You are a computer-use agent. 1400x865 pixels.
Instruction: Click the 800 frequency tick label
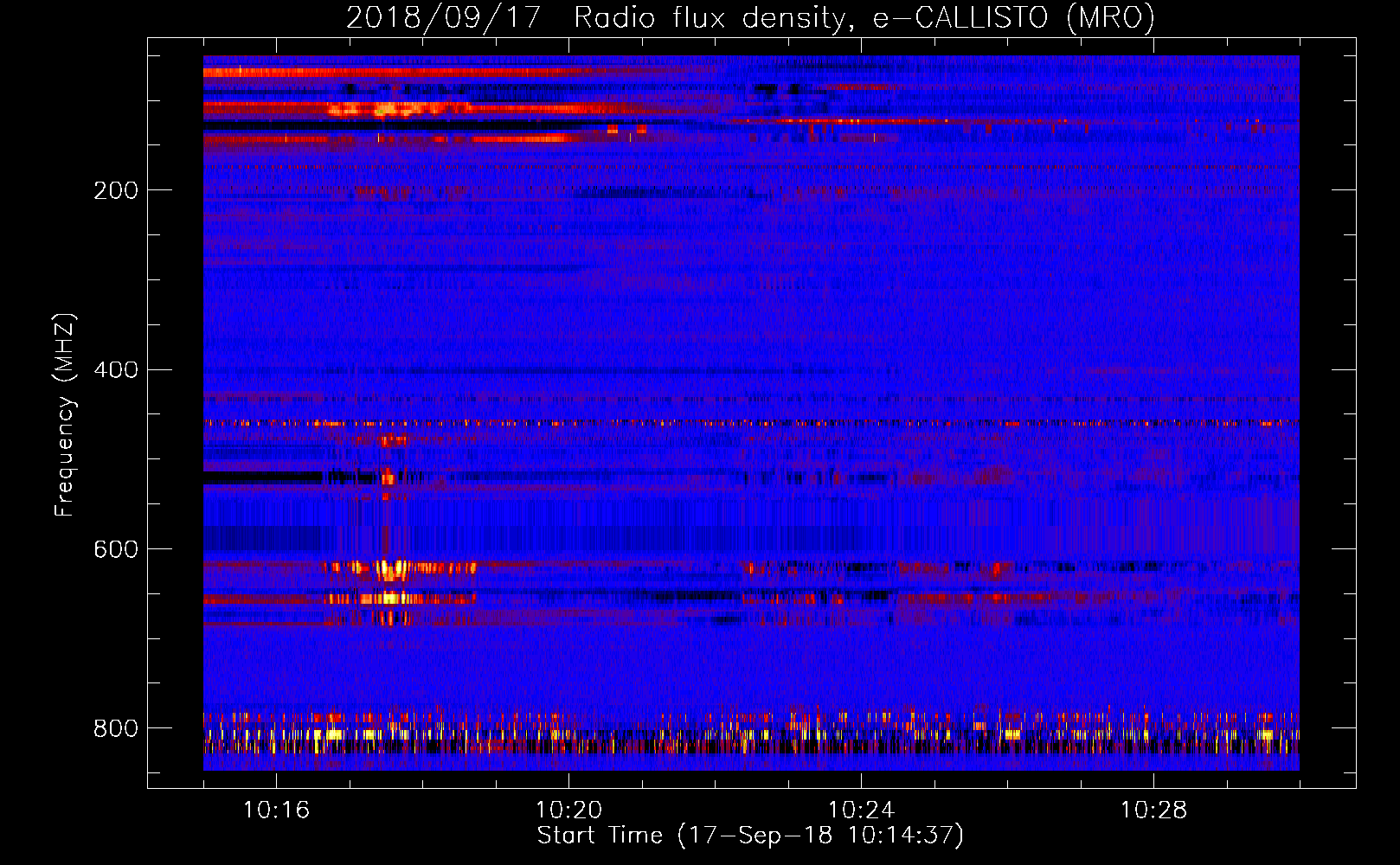tap(116, 728)
